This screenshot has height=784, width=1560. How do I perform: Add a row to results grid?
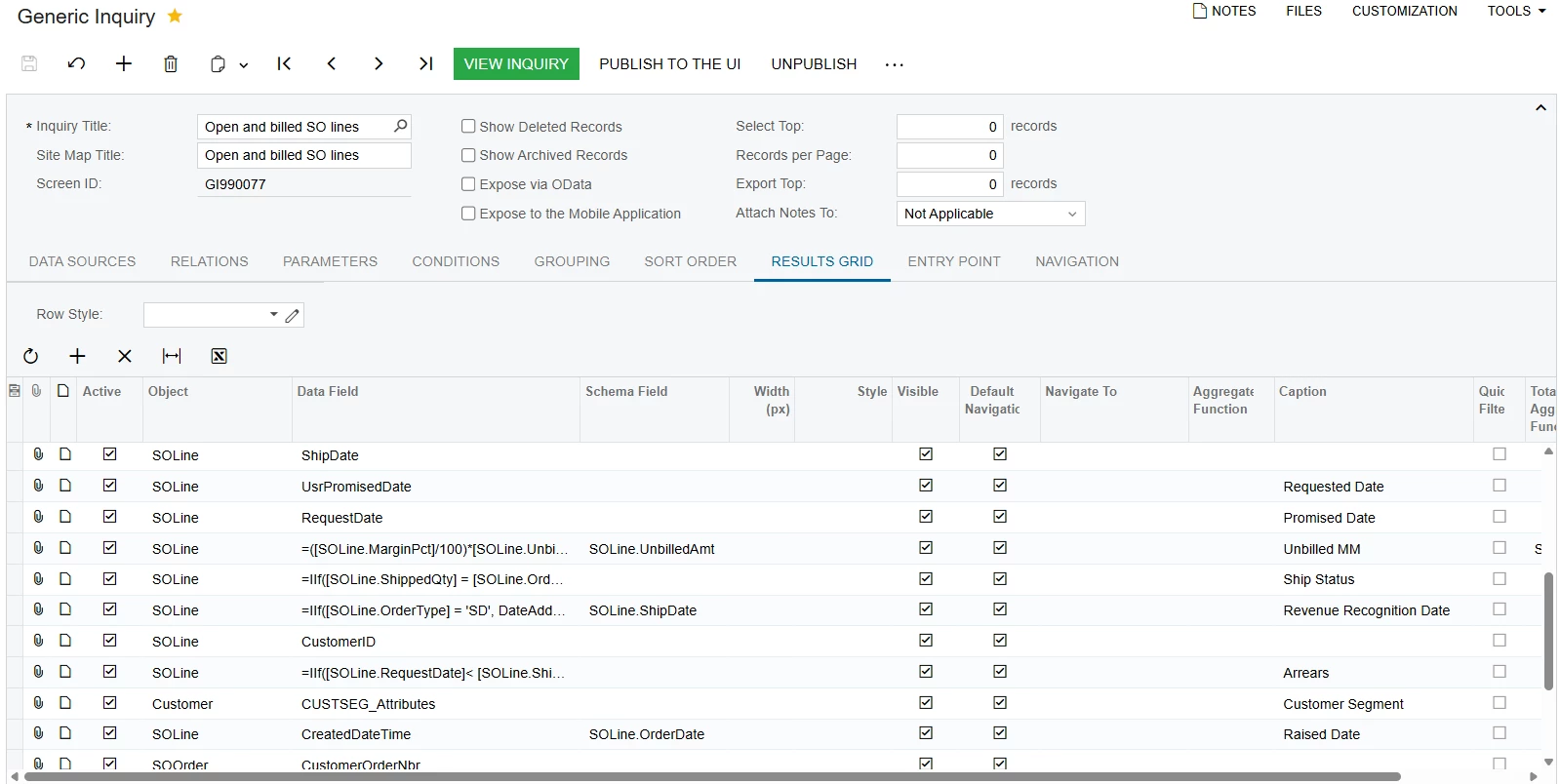pyautogui.click(x=78, y=356)
